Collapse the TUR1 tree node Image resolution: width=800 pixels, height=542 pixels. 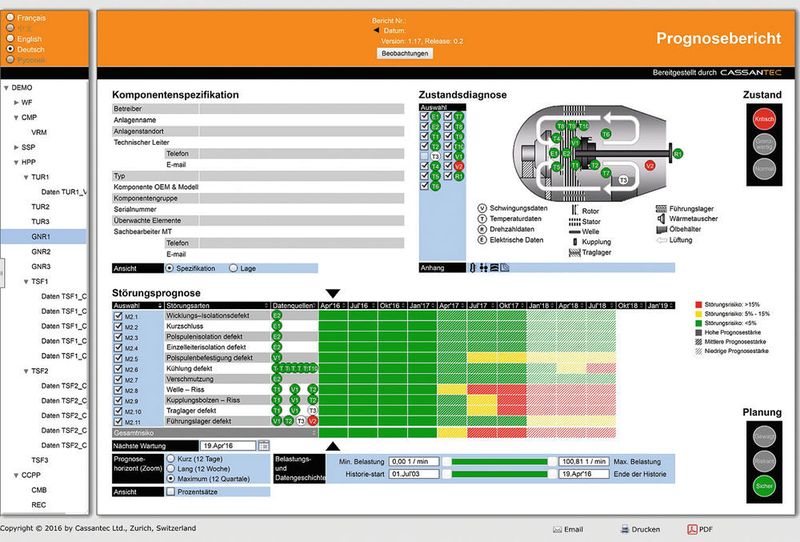(26, 177)
